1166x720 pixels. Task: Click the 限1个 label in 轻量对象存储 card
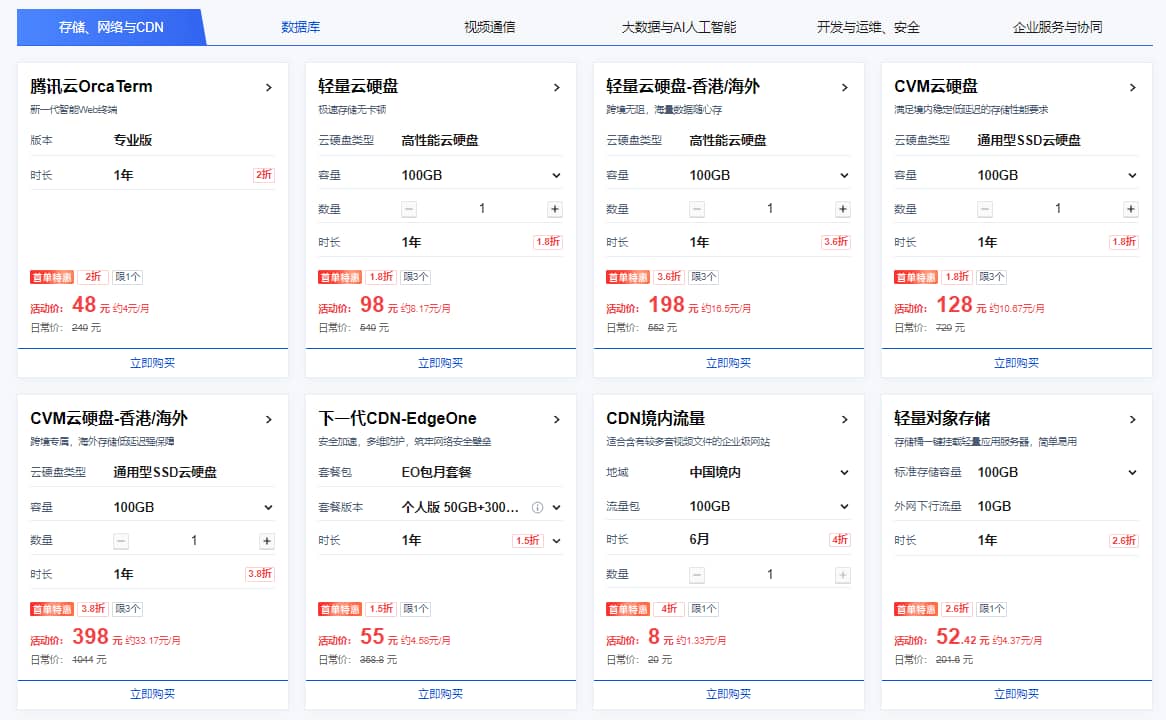coord(992,608)
